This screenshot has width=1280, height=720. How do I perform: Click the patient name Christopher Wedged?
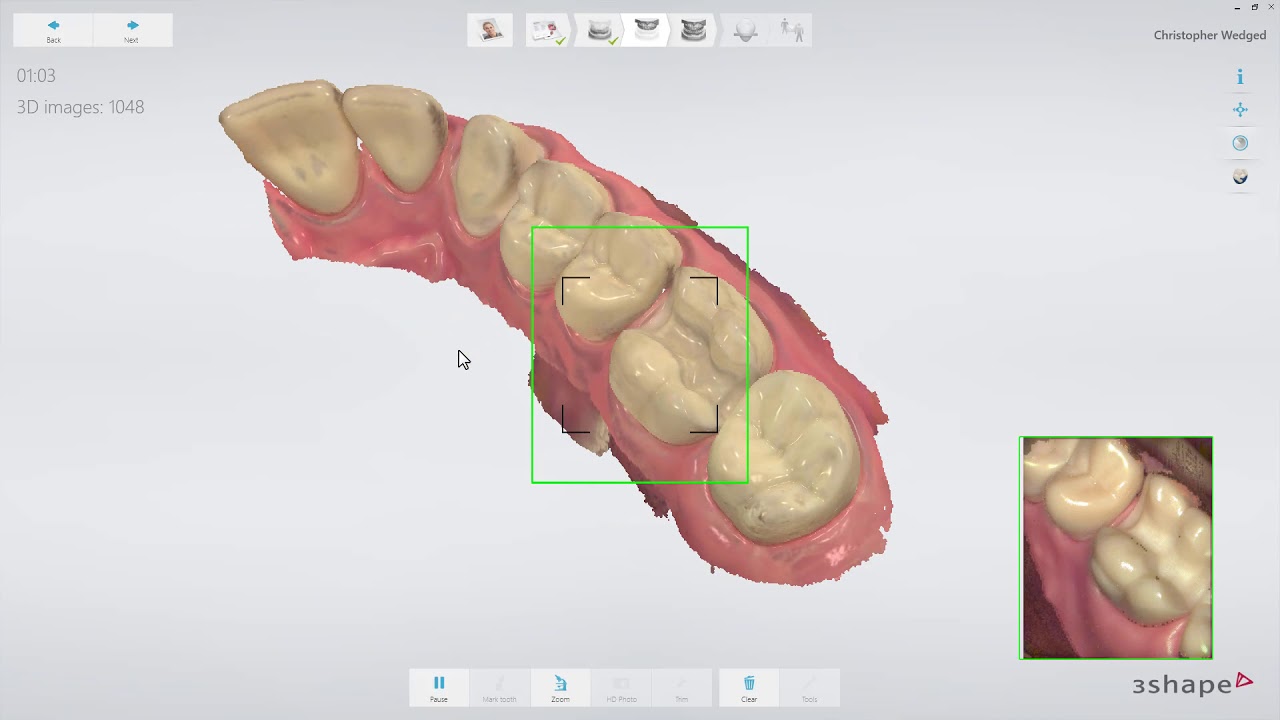coord(1210,35)
